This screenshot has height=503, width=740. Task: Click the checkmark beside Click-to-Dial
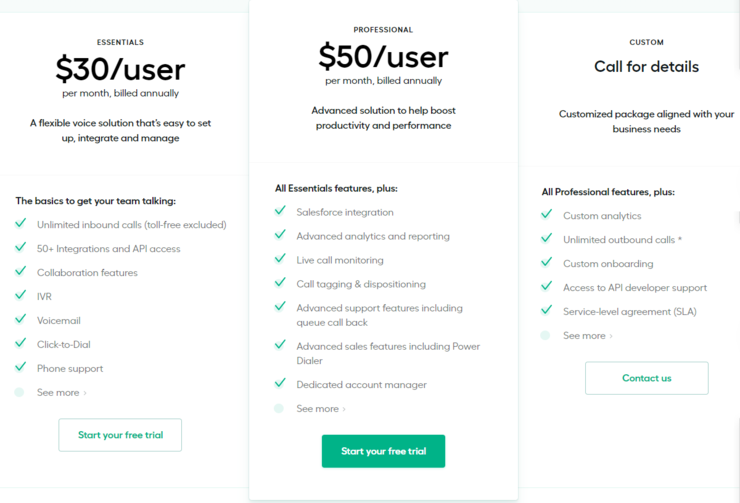(x=20, y=344)
